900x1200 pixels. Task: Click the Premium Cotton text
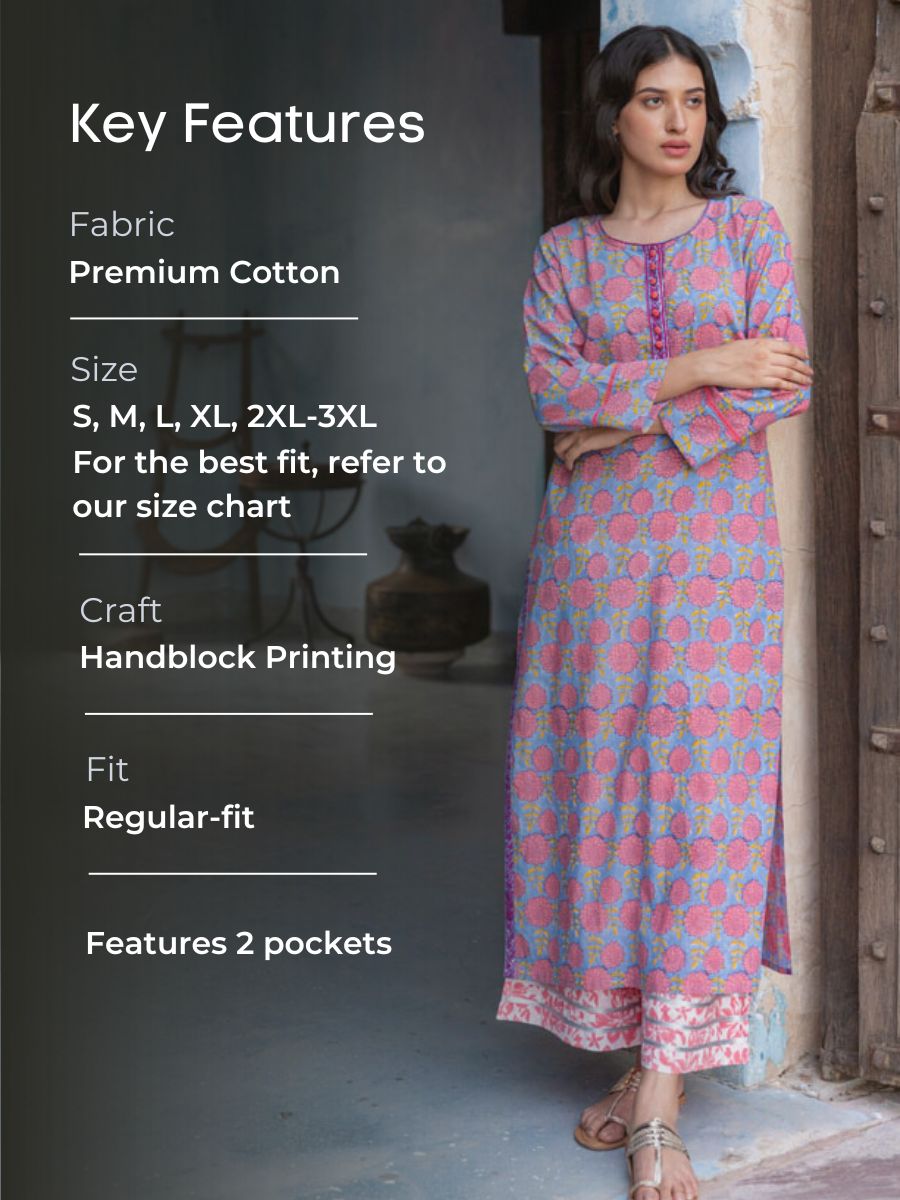[205, 272]
